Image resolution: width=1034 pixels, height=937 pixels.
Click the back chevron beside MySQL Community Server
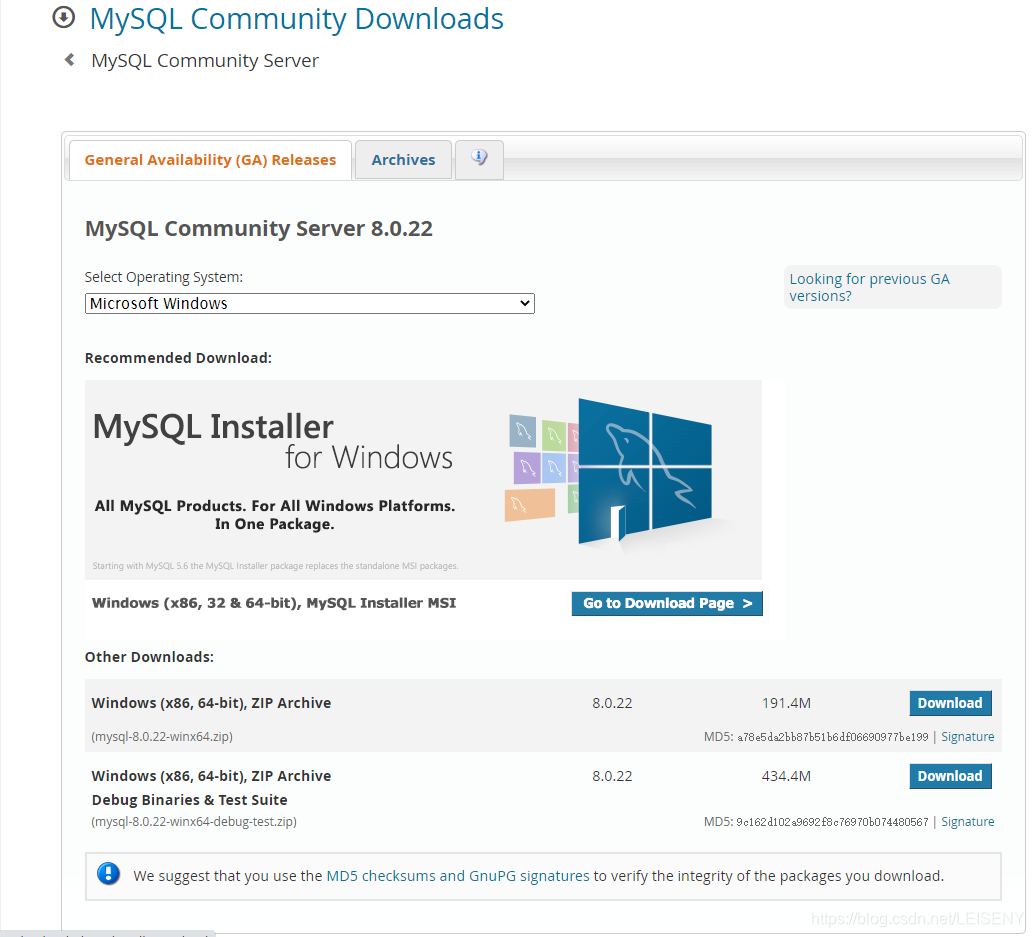(x=68, y=59)
